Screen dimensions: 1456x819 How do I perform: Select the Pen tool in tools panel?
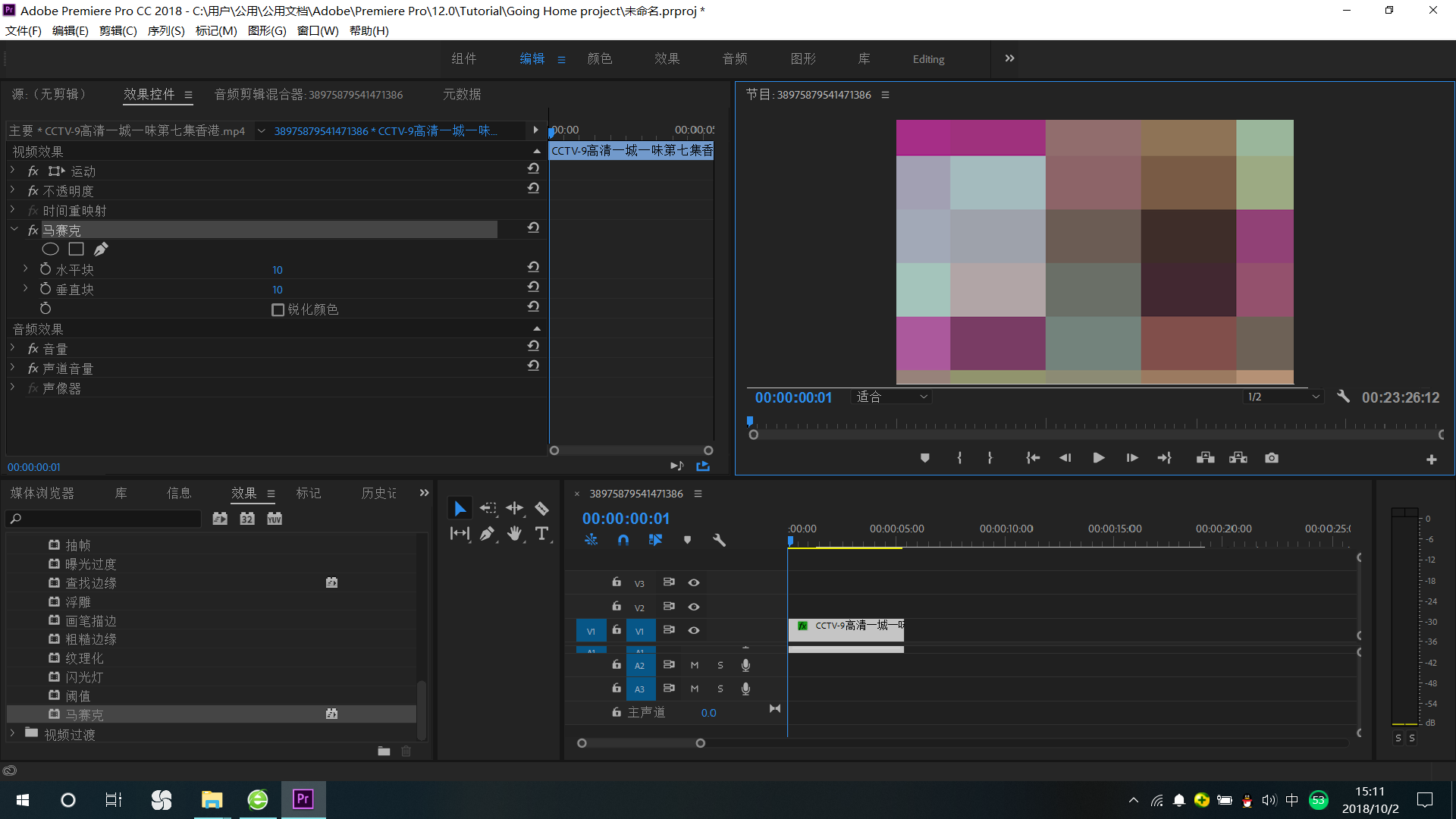(x=488, y=534)
